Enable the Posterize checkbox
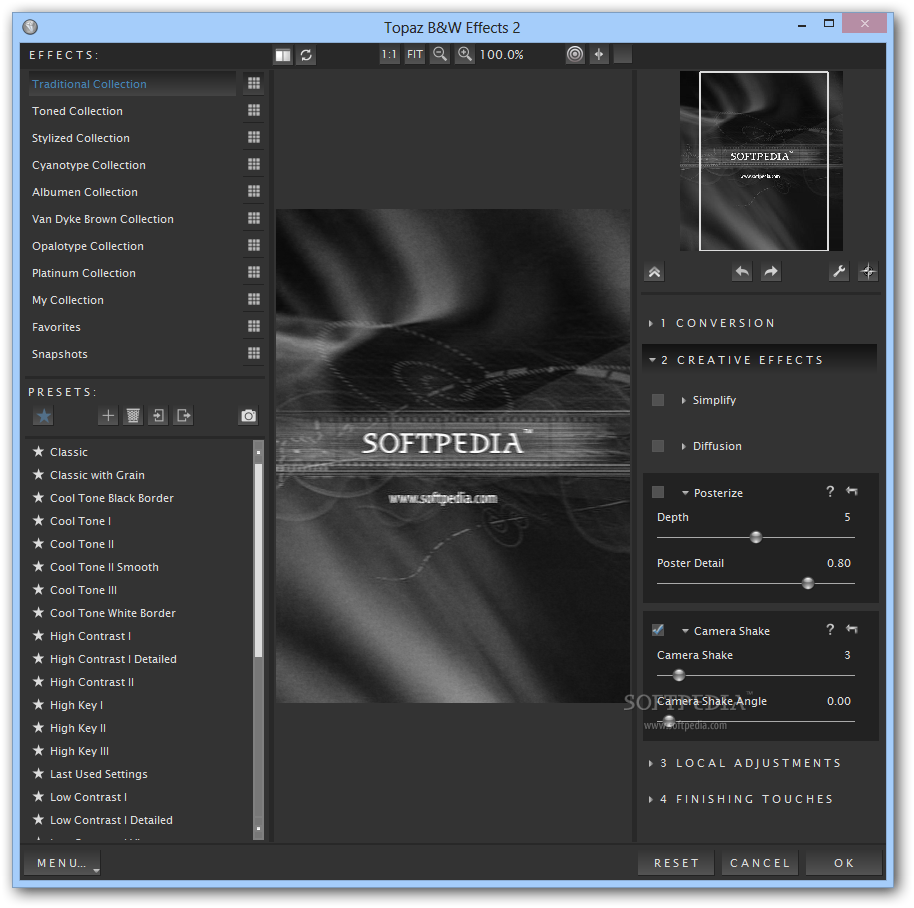914x908 pixels. click(x=658, y=492)
